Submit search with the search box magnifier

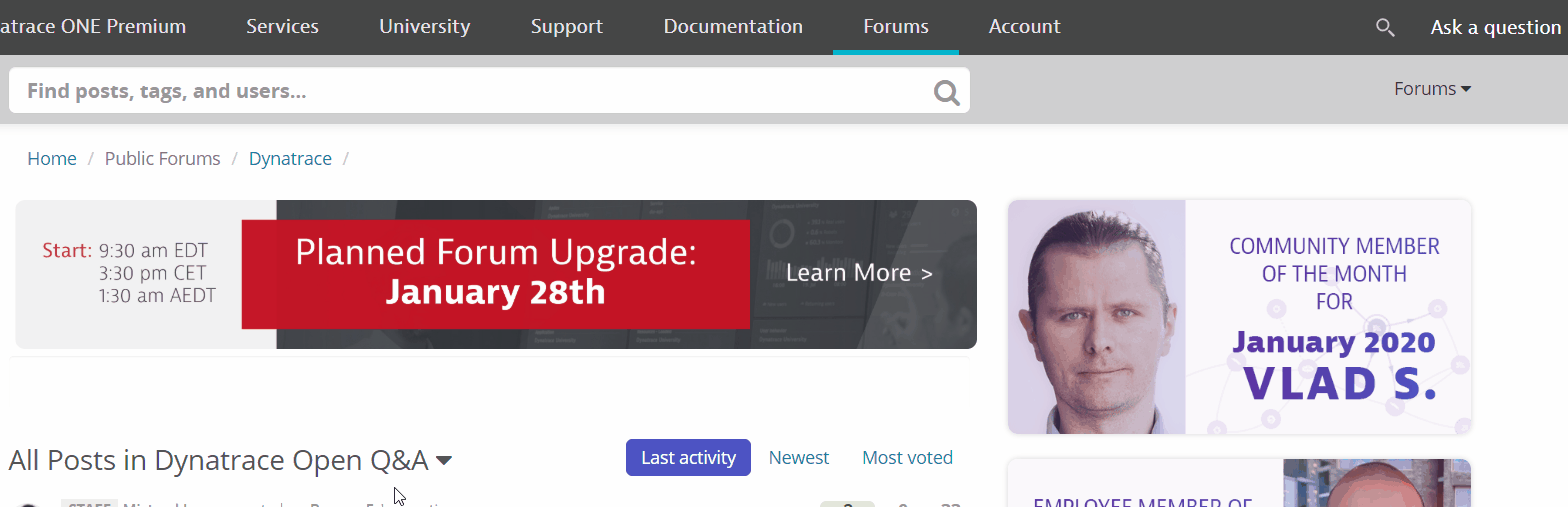(947, 93)
